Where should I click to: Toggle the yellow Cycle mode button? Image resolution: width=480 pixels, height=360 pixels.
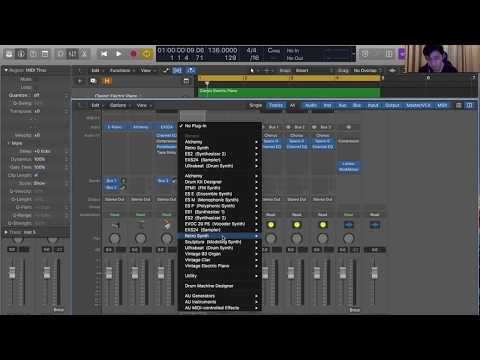point(147,54)
